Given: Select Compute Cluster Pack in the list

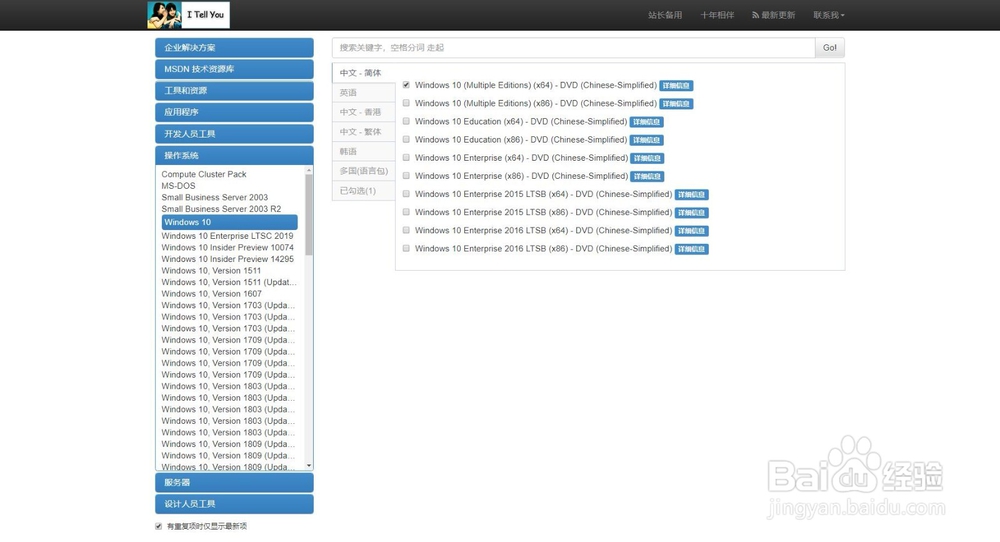Looking at the screenshot, I should click(204, 174).
